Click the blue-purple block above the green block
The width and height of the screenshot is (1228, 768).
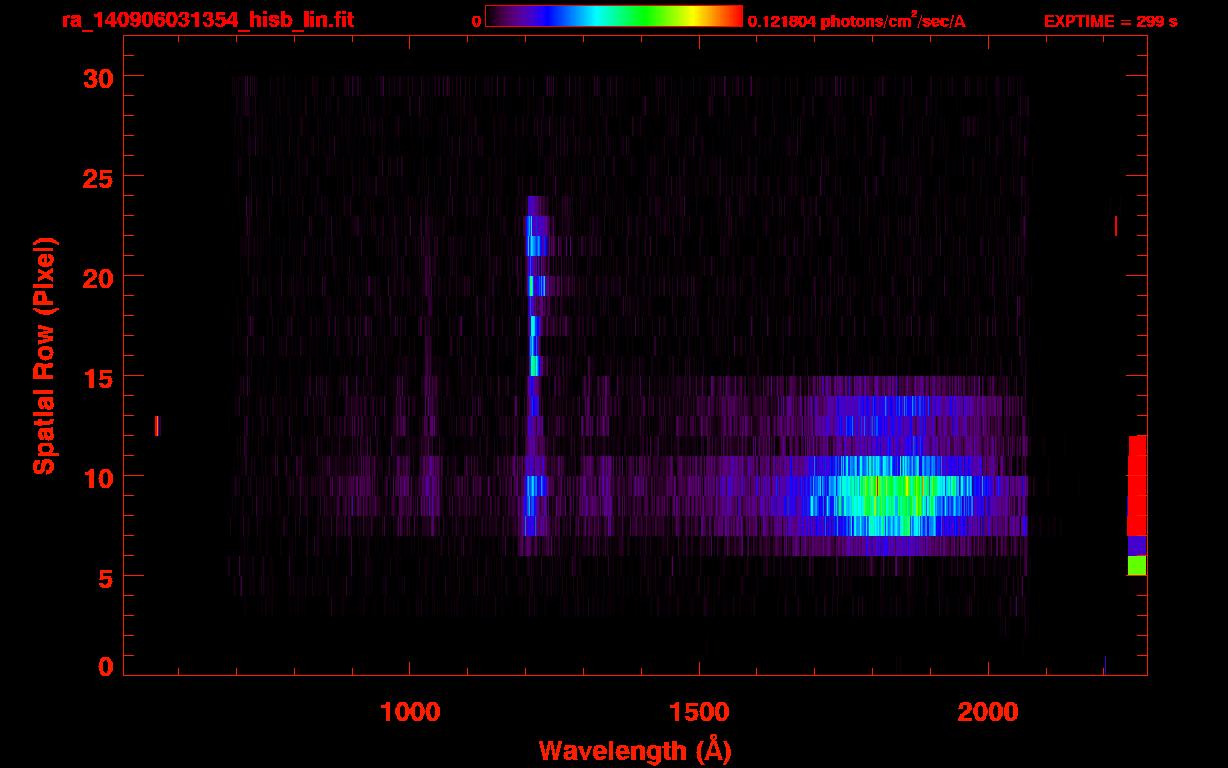tap(1137, 546)
